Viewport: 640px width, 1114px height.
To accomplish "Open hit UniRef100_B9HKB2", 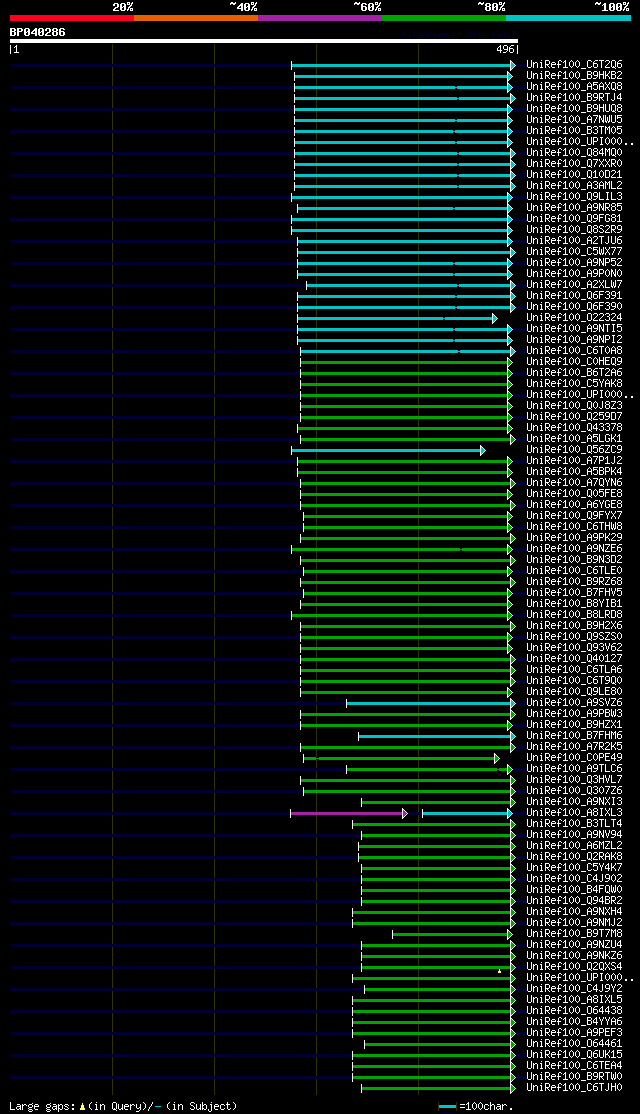I will pyautogui.click(x=575, y=75).
